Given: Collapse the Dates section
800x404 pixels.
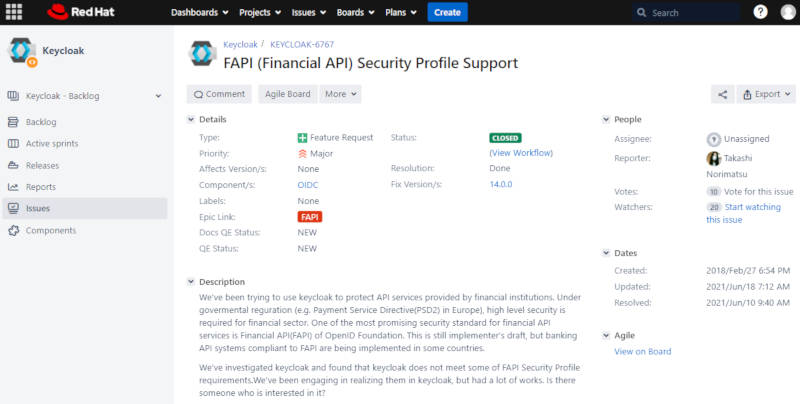Looking at the screenshot, I should click(606, 253).
